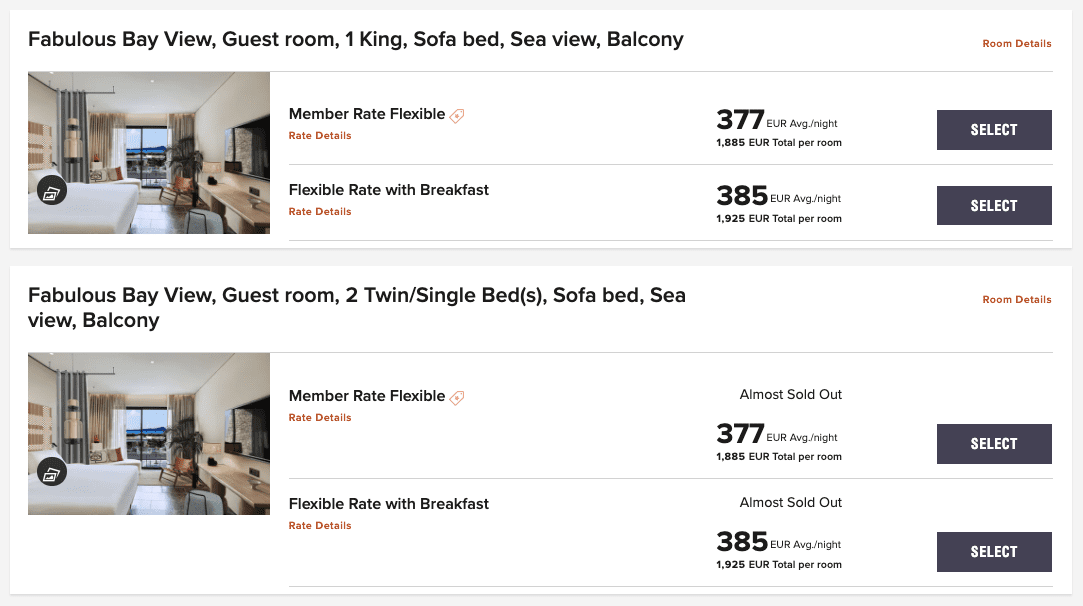Select 385 EUR breakfast rate for 1 King room
The image size is (1083, 606).
994,205
